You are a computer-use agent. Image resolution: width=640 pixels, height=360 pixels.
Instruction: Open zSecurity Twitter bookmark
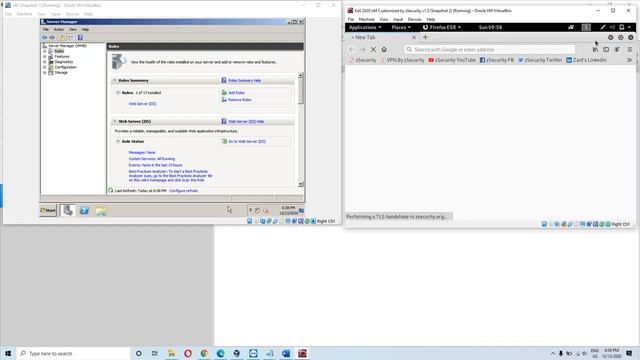(x=540, y=60)
